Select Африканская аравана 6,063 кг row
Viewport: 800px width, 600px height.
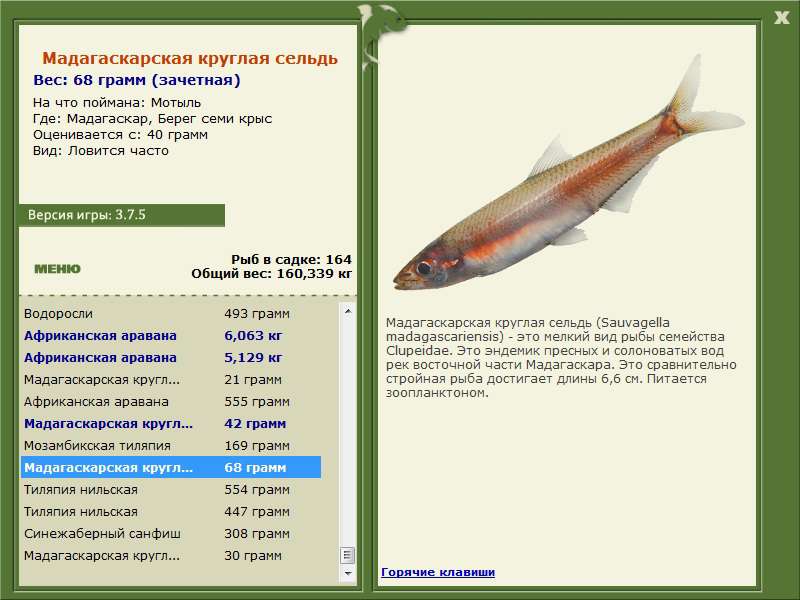[x=171, y=336]
